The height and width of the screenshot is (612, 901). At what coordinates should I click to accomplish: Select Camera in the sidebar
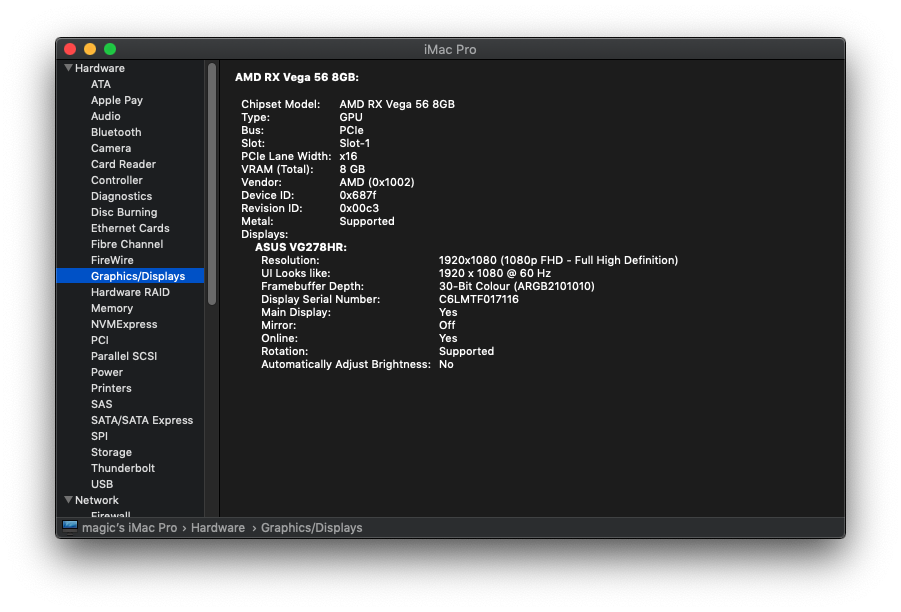pos(111,148)
